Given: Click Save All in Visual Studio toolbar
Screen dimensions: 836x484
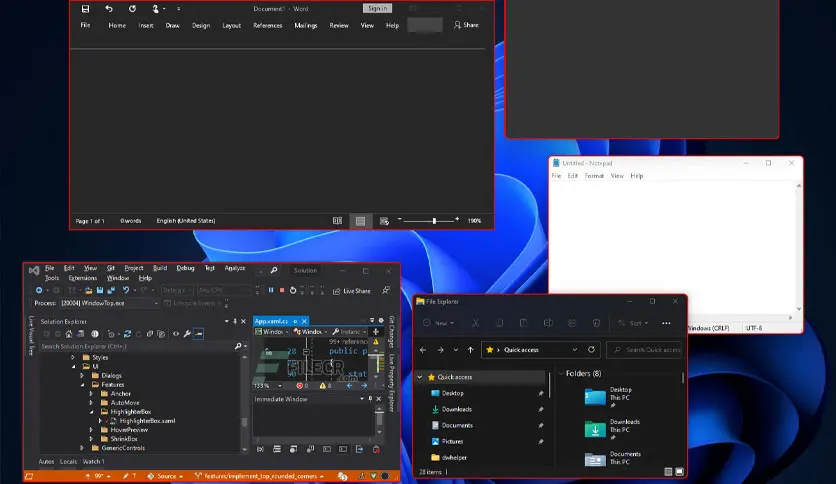Looking at the screenshot, I should pyautogui.click(x=111, y=290).
